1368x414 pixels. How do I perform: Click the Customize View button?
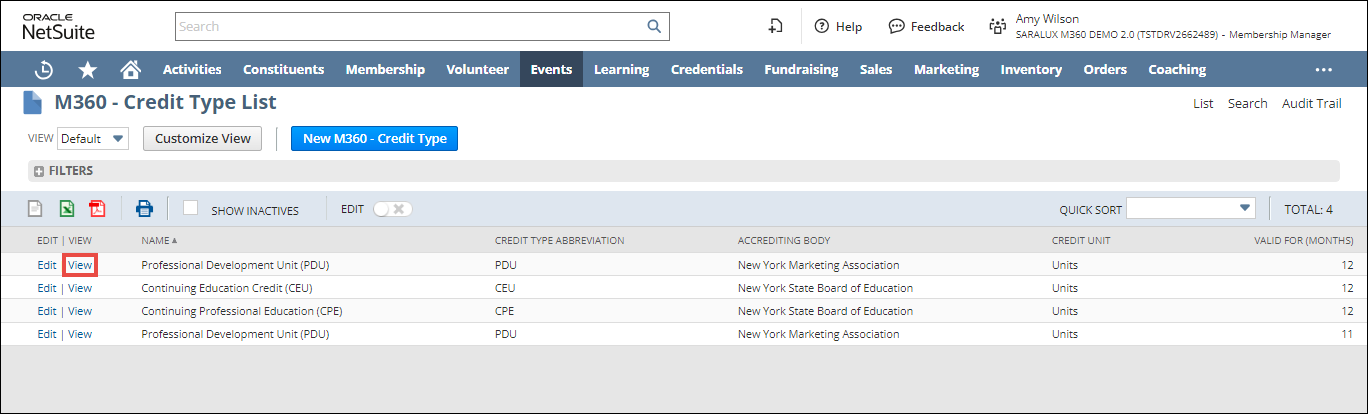click(203, 139)
